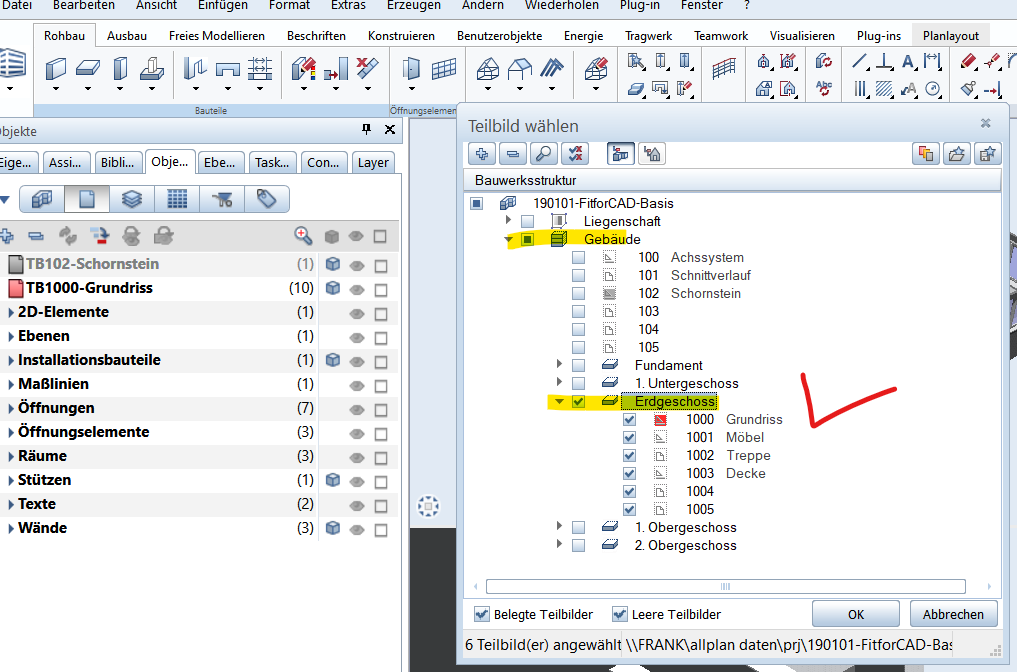Click collapse-all minus icon in Teilbild wählen toolbar
The image size is (1017, 672).
coord(512,153)
